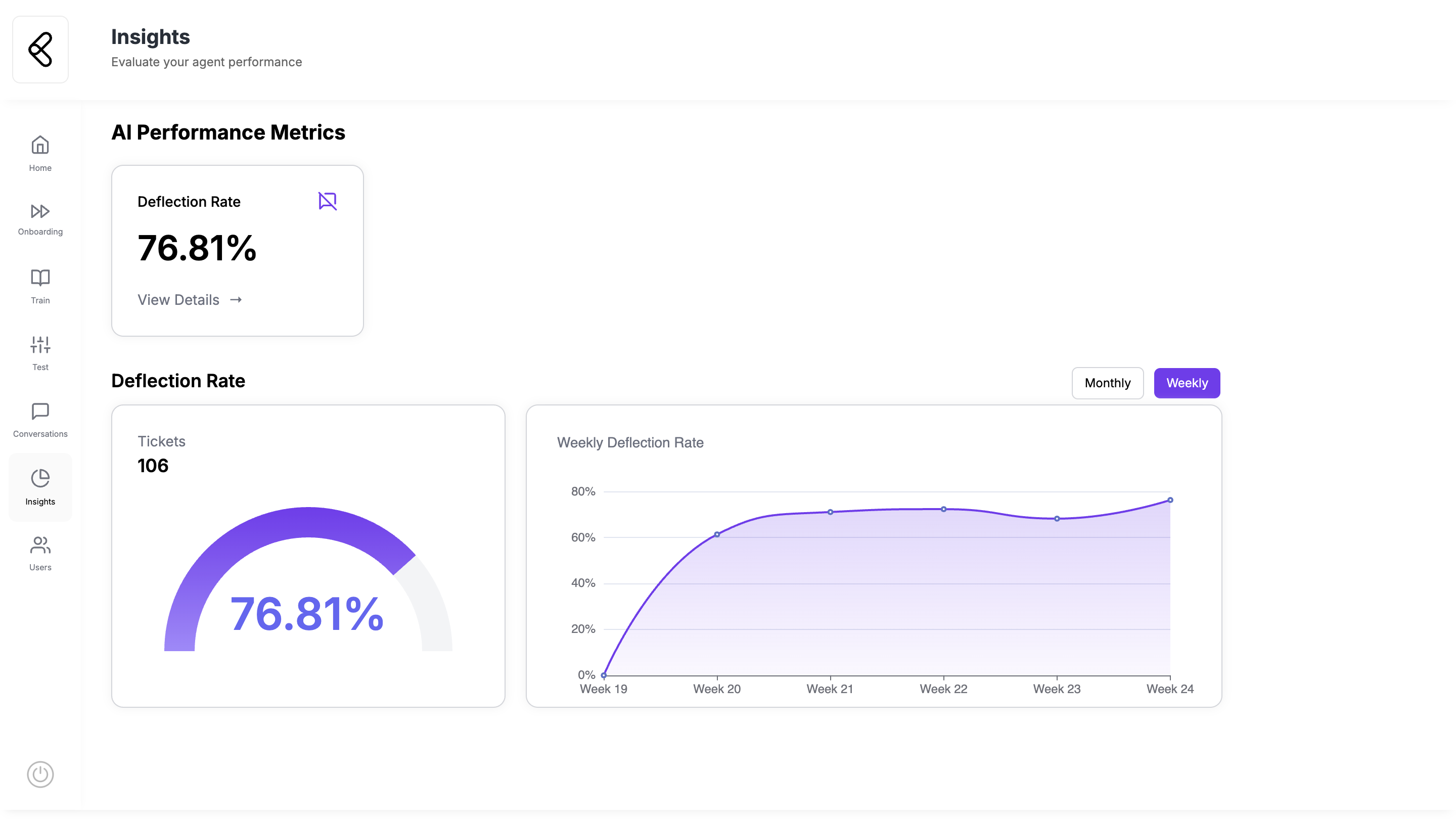Click the Week 22 data point

pos(943,509)
